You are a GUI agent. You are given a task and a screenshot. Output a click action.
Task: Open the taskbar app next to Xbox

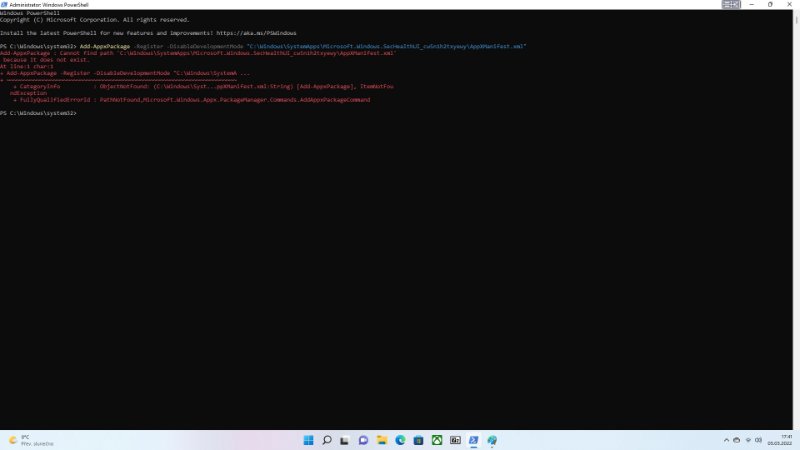[x=455, y=440]
